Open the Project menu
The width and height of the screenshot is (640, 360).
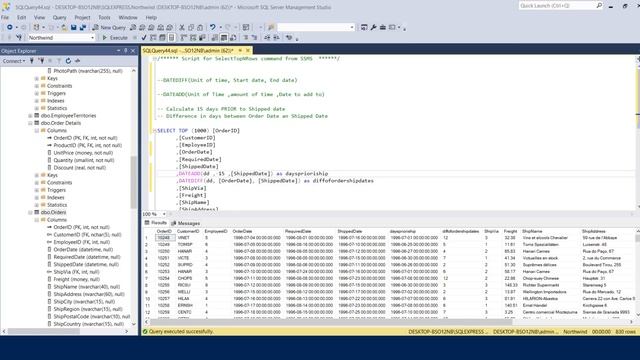(x=82, y=18)
